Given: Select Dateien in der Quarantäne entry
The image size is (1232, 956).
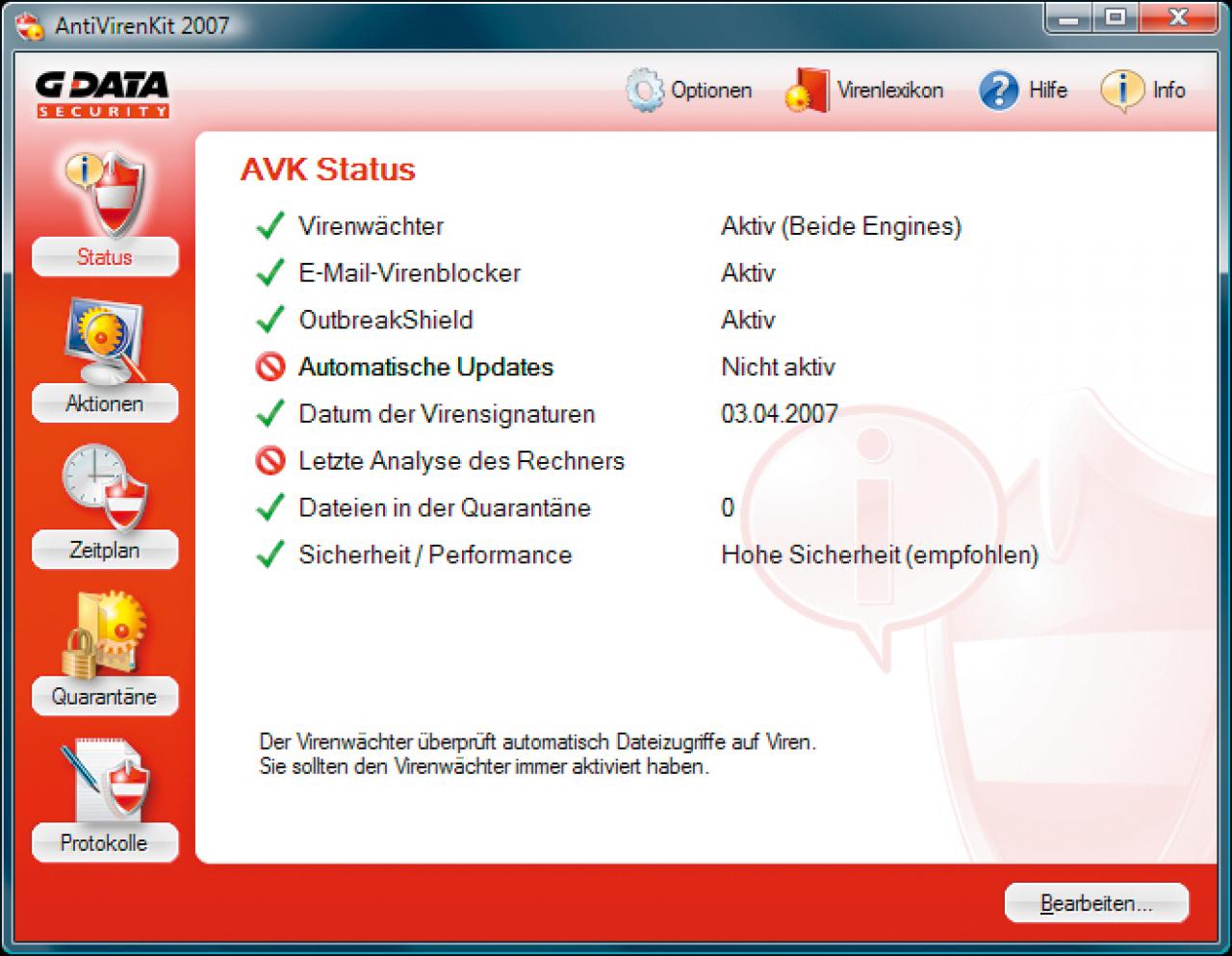Looking at the screenshot, I should click(x=445, y=507).
